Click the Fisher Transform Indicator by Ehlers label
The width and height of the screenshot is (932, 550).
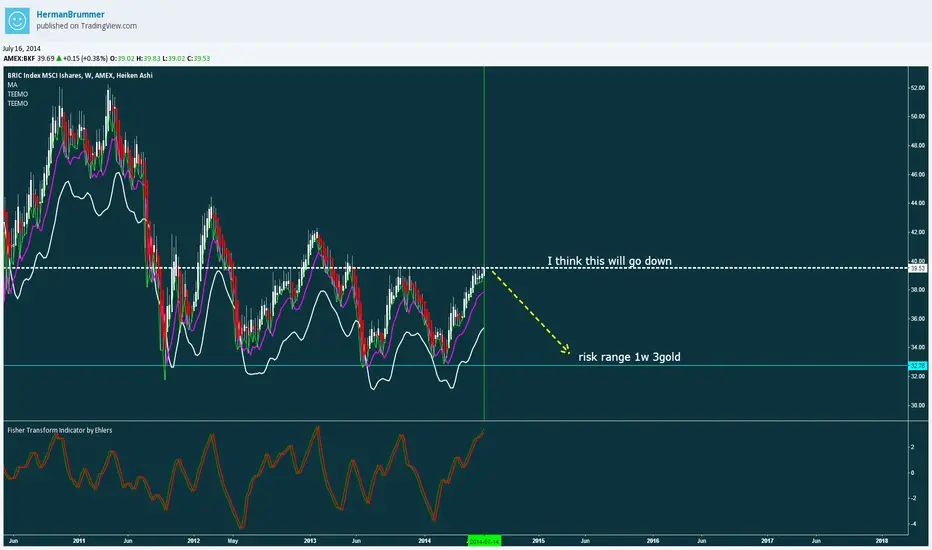click(x=59, y=430)
